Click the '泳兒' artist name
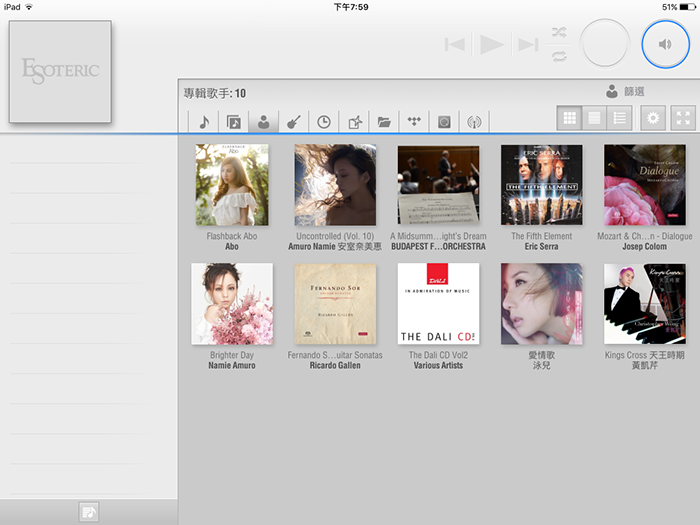Image resolution: width=700 pixels, height=525 pixels. coord(542,365)
